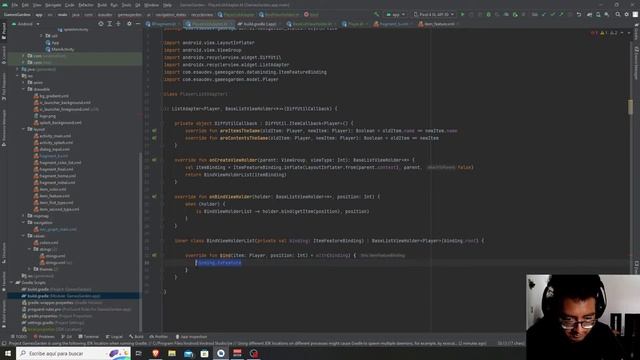The image size is (640, 360).
Task: Click override gutter icon beside bind function
Action: (x=154, y=256)
